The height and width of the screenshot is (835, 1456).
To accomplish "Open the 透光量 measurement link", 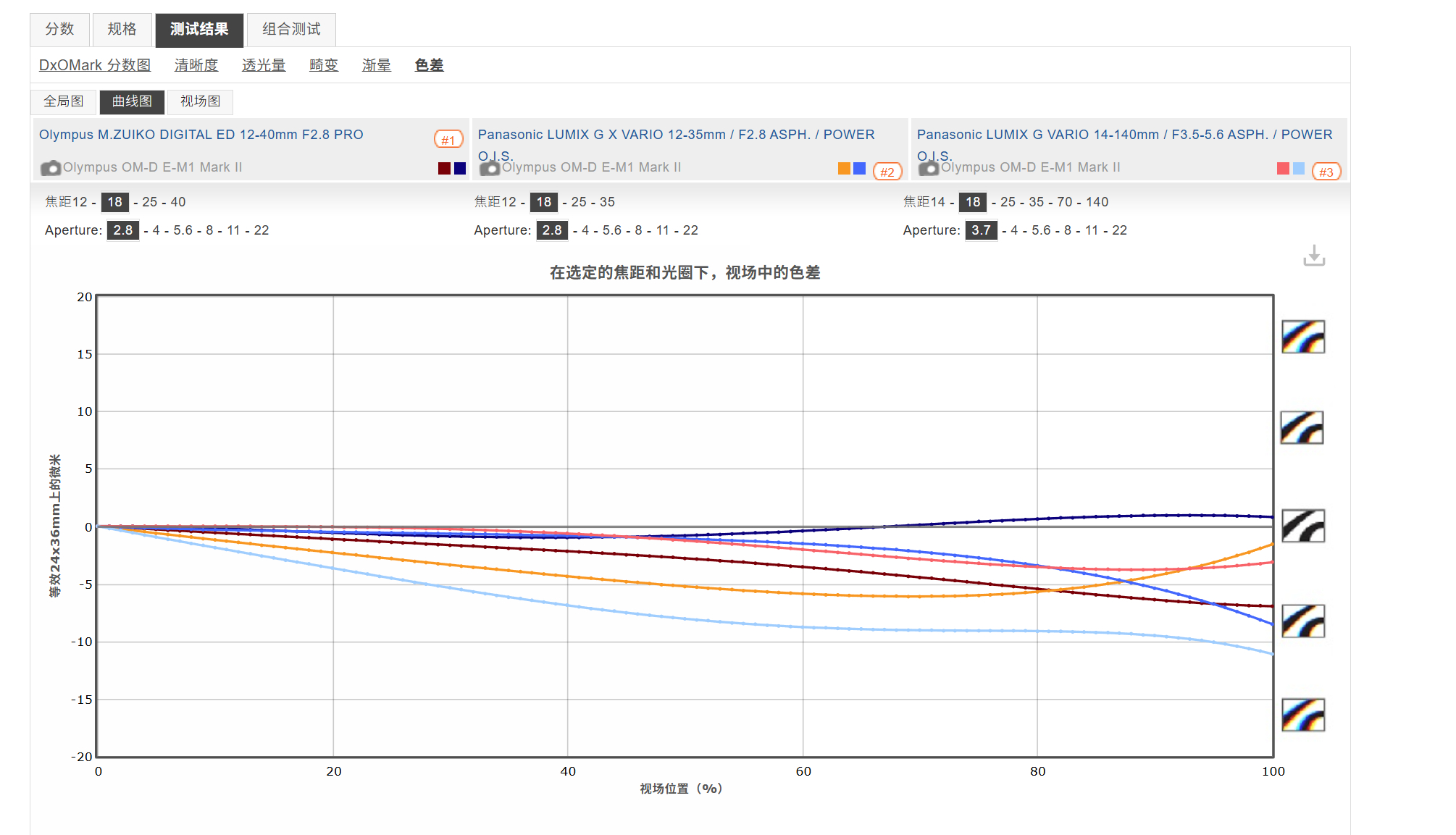I will pyautogui.click(x=264, y=65).
